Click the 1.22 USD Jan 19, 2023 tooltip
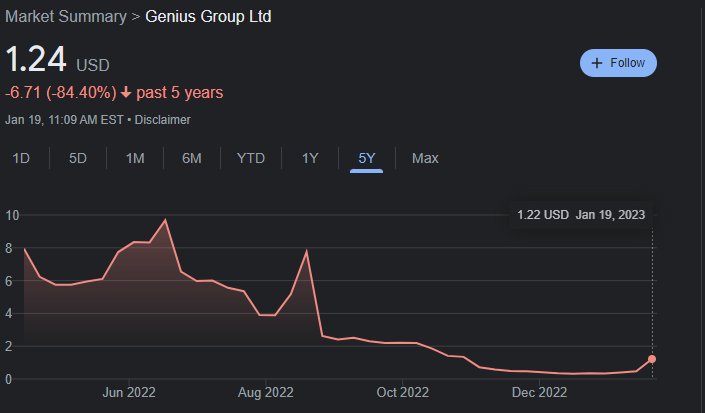 pyautogui.click(x=581, y=215)
